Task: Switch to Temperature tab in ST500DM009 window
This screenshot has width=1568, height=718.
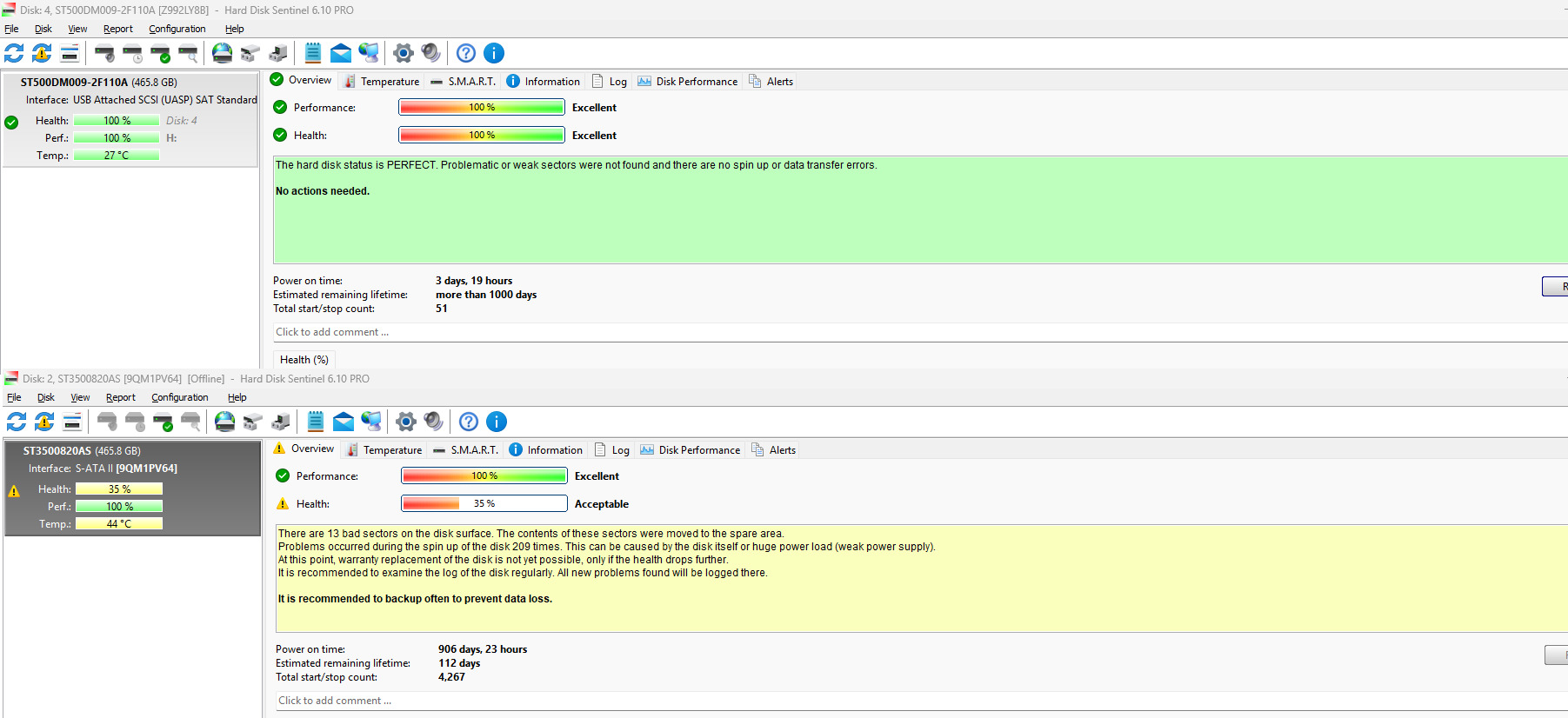Action: click(x=382, y=81)
